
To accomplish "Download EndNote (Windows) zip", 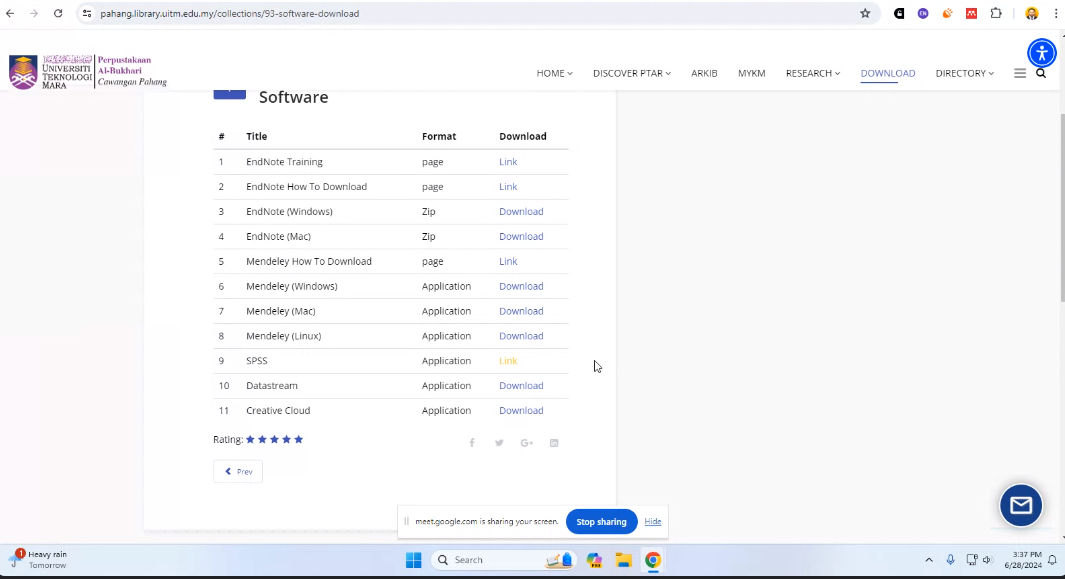I will 521,211.
